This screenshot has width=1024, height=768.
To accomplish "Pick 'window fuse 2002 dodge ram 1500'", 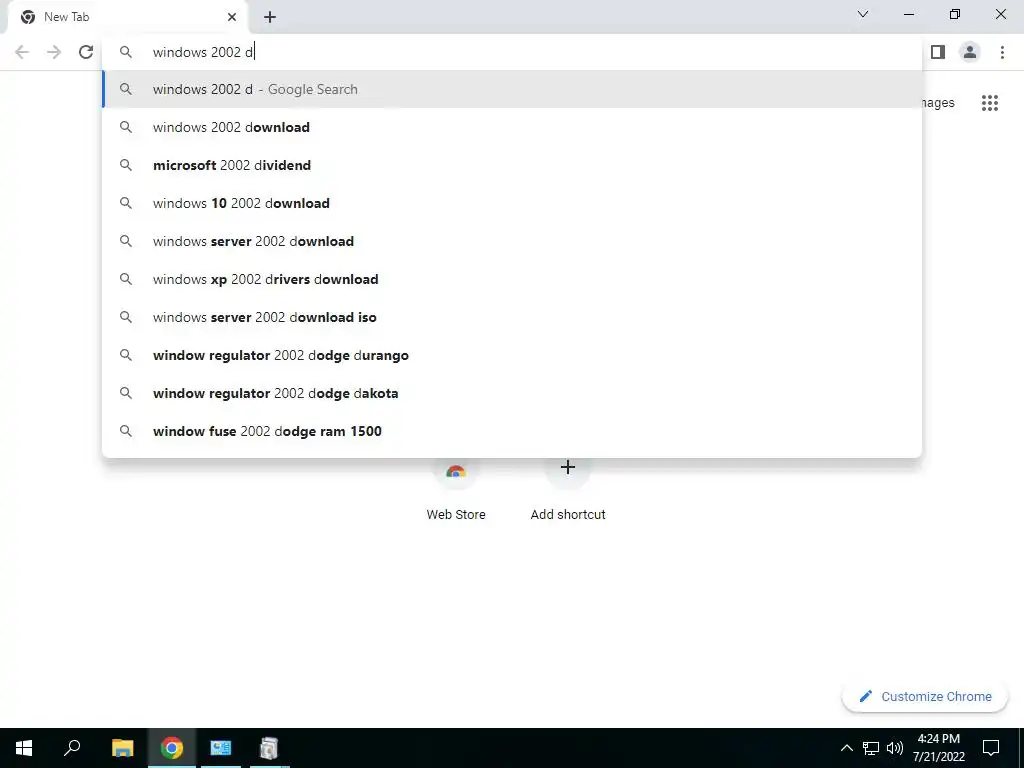I will (x=512, y=431).
